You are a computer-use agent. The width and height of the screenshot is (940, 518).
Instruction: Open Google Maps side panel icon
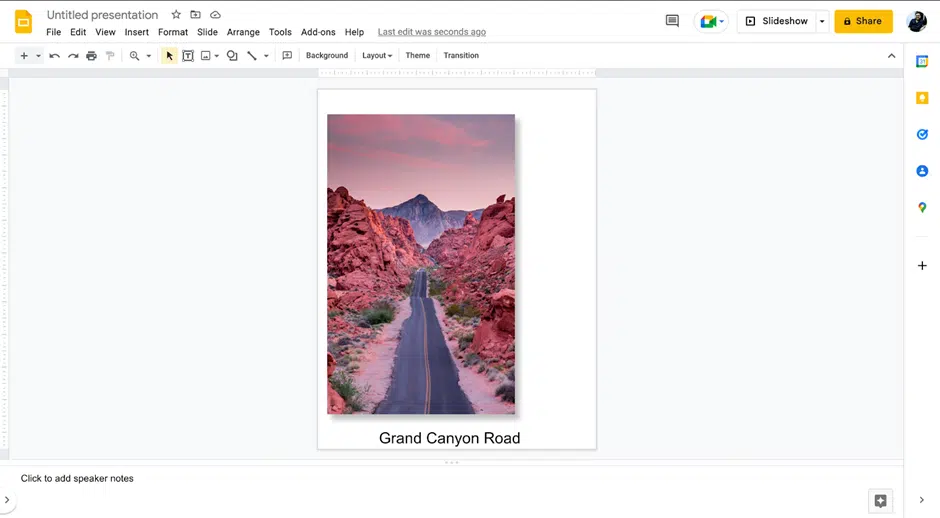(922, 208)
